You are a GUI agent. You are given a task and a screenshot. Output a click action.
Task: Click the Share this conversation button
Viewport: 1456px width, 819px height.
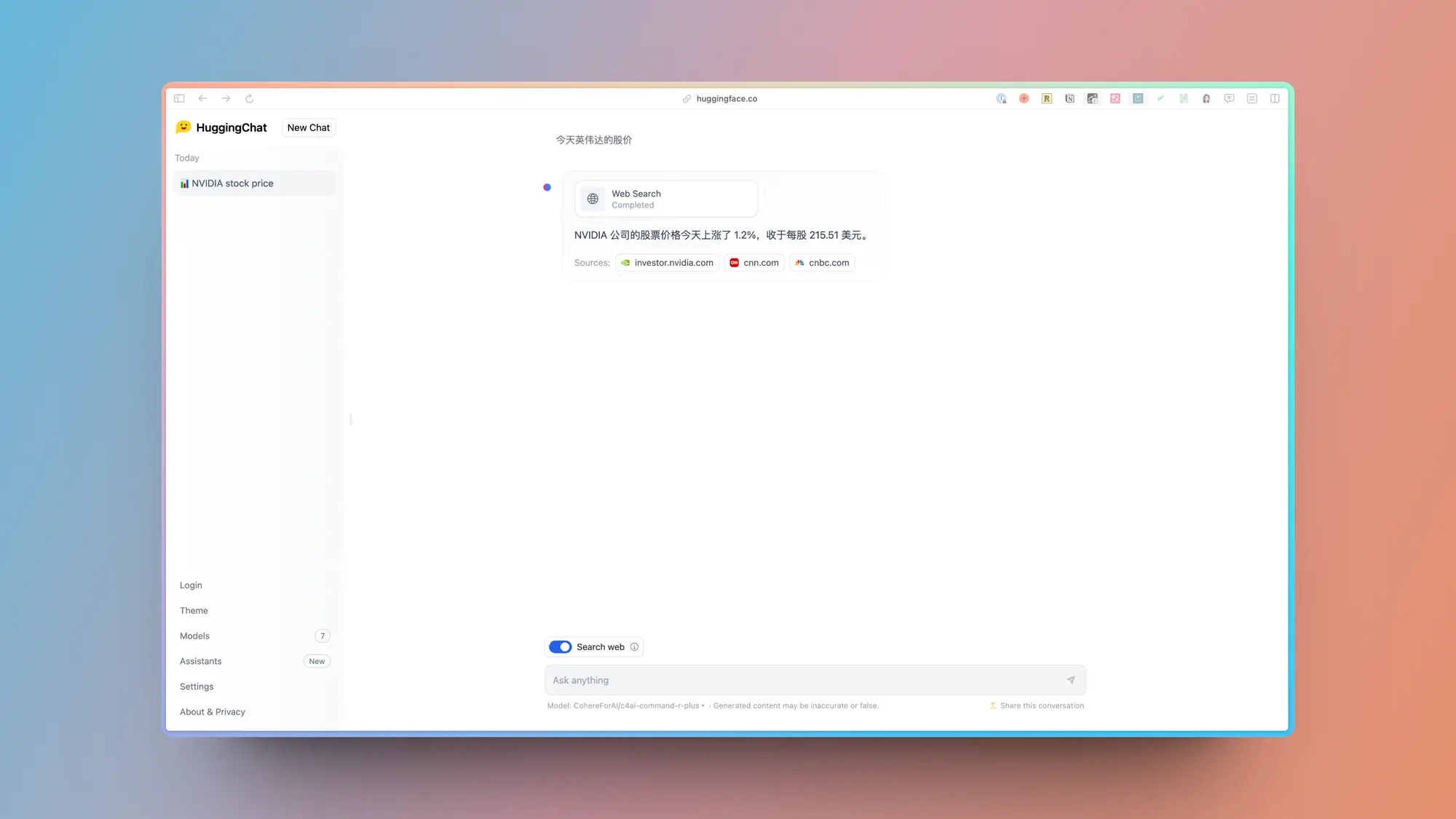coord(1035,705)
